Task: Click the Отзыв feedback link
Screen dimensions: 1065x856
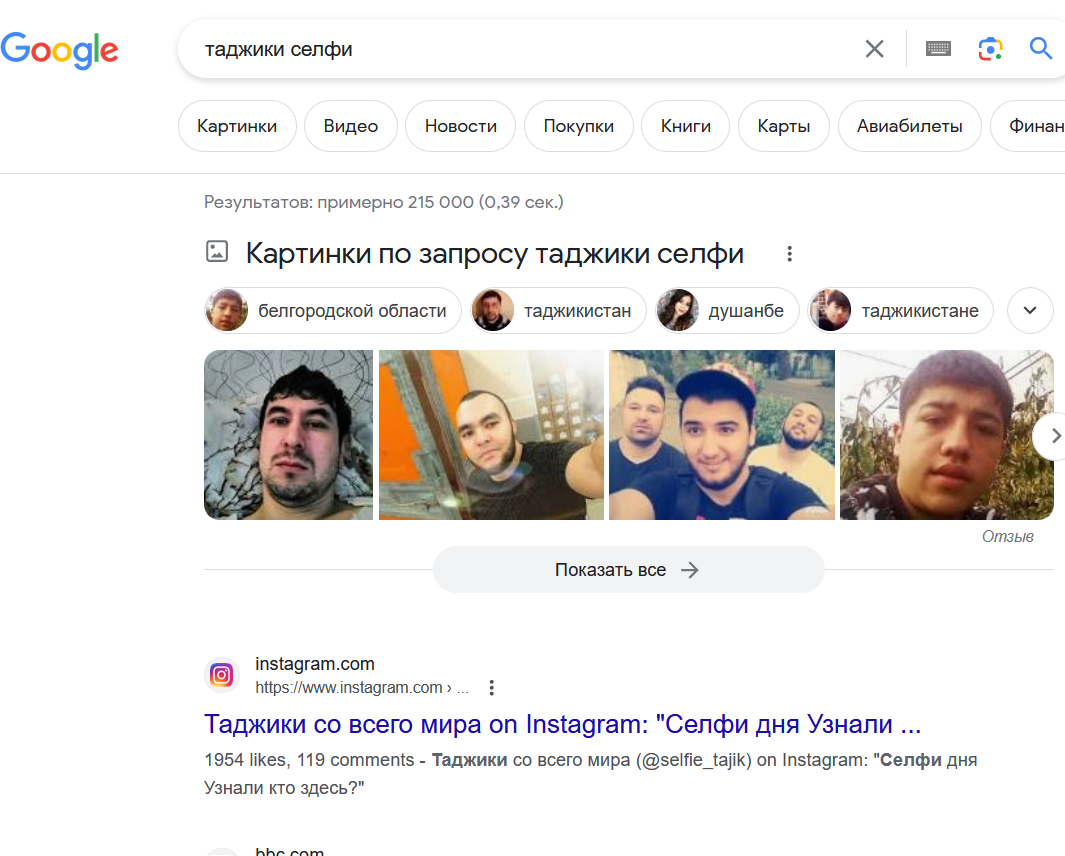Action: point(1007,537)
